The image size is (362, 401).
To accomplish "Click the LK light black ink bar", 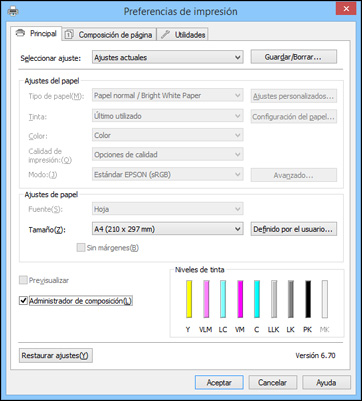I will [291, 299].
